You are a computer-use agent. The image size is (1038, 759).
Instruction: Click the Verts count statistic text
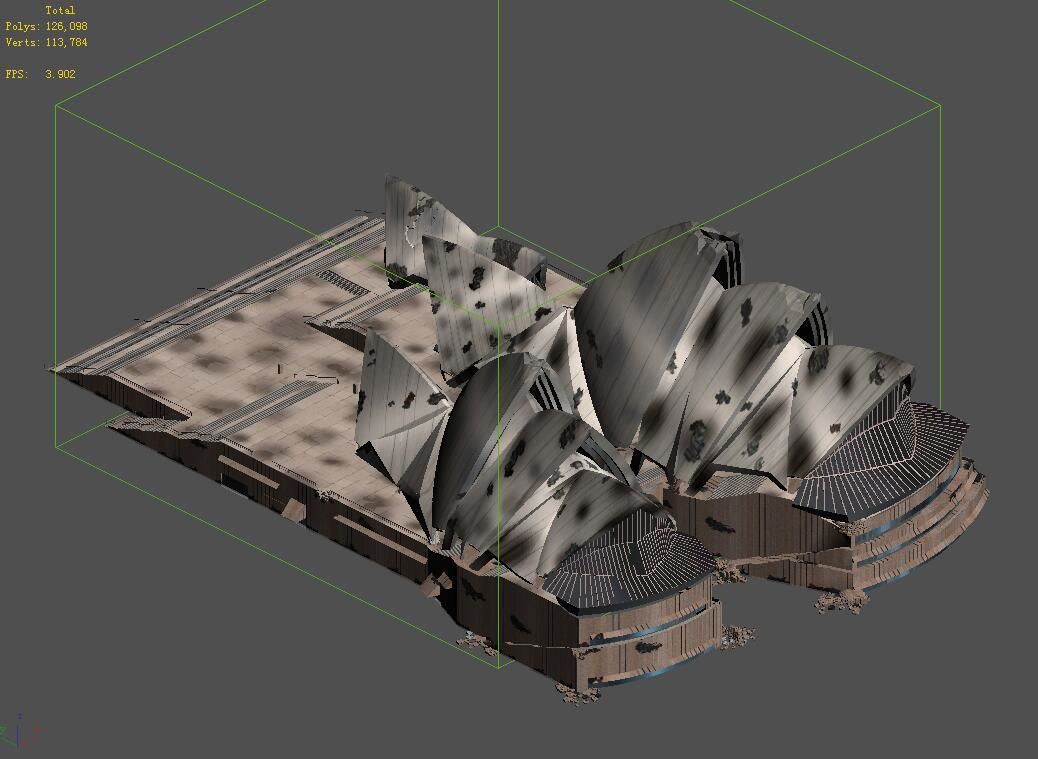[46, 42]
